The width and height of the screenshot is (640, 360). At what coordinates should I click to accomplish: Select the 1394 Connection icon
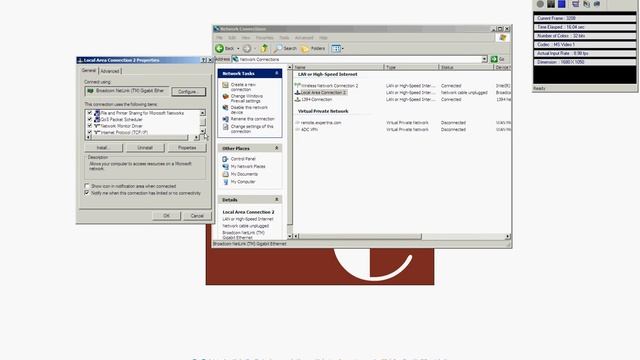point(298,99)
